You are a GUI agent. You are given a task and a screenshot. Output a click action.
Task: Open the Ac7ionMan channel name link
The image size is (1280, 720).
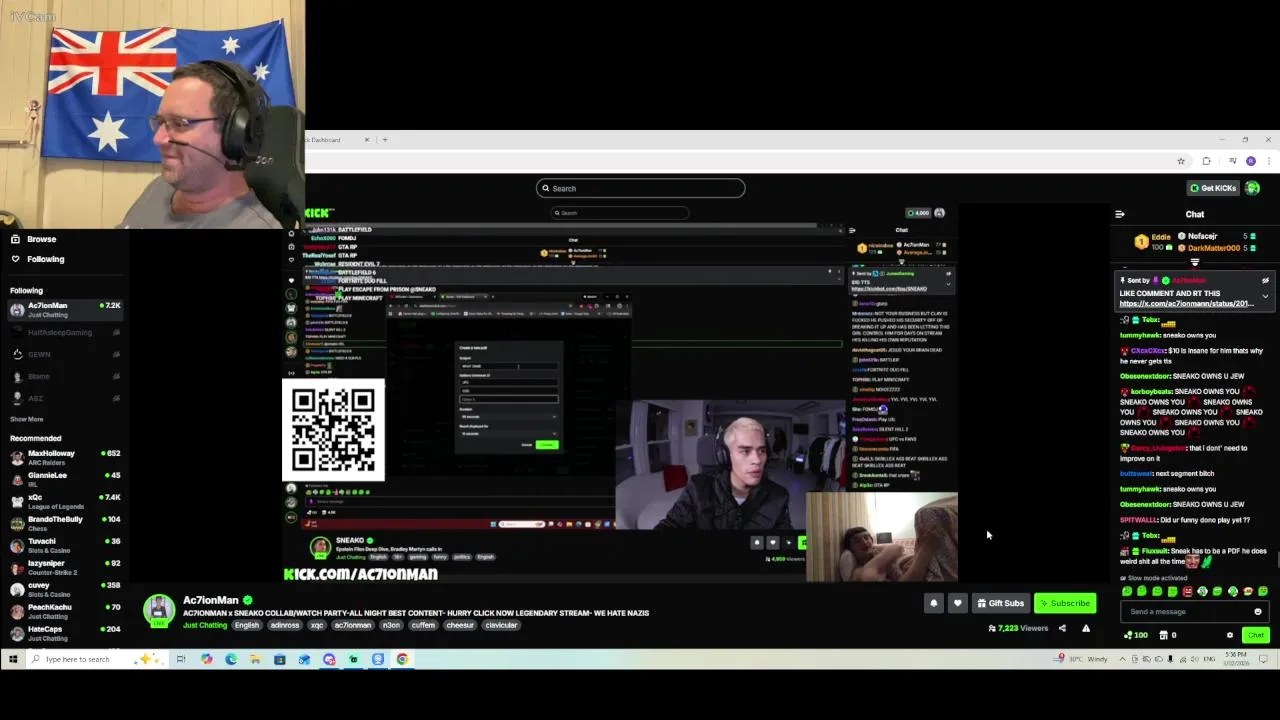pyautogui.click(x=211, y=600)
